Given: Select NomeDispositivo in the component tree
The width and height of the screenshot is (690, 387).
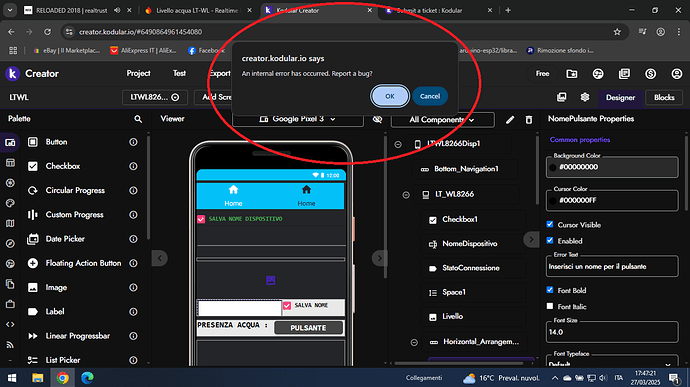Looking at the screenshot, I should [469, 243].
